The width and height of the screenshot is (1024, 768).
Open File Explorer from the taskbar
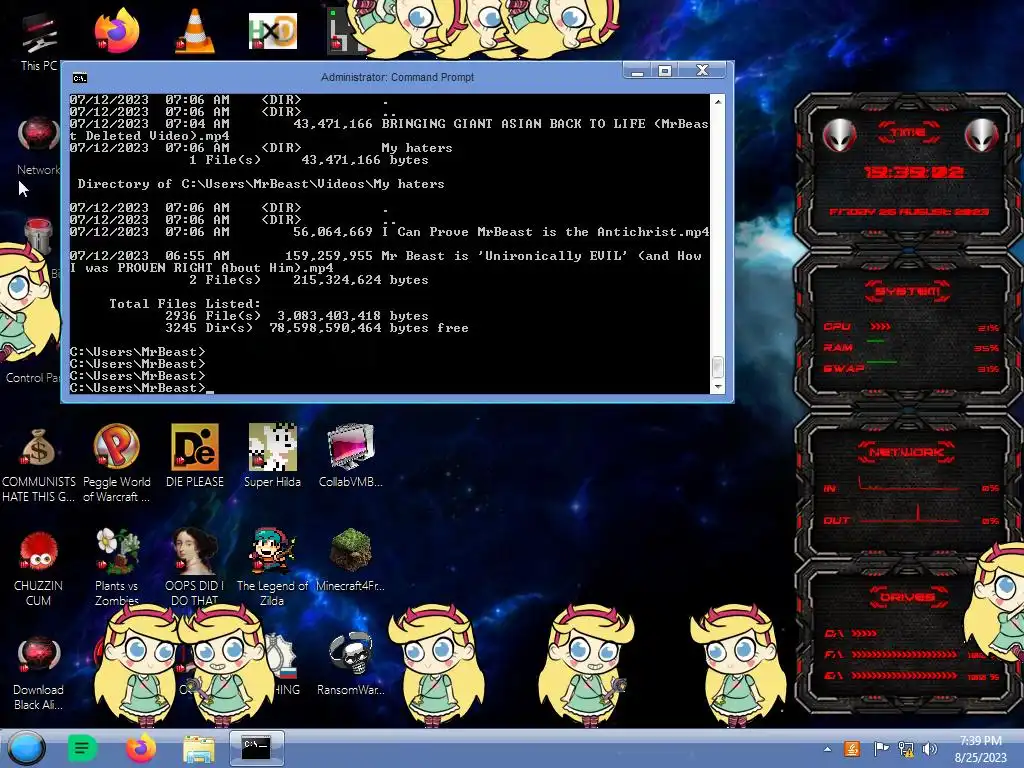point(199,749)
